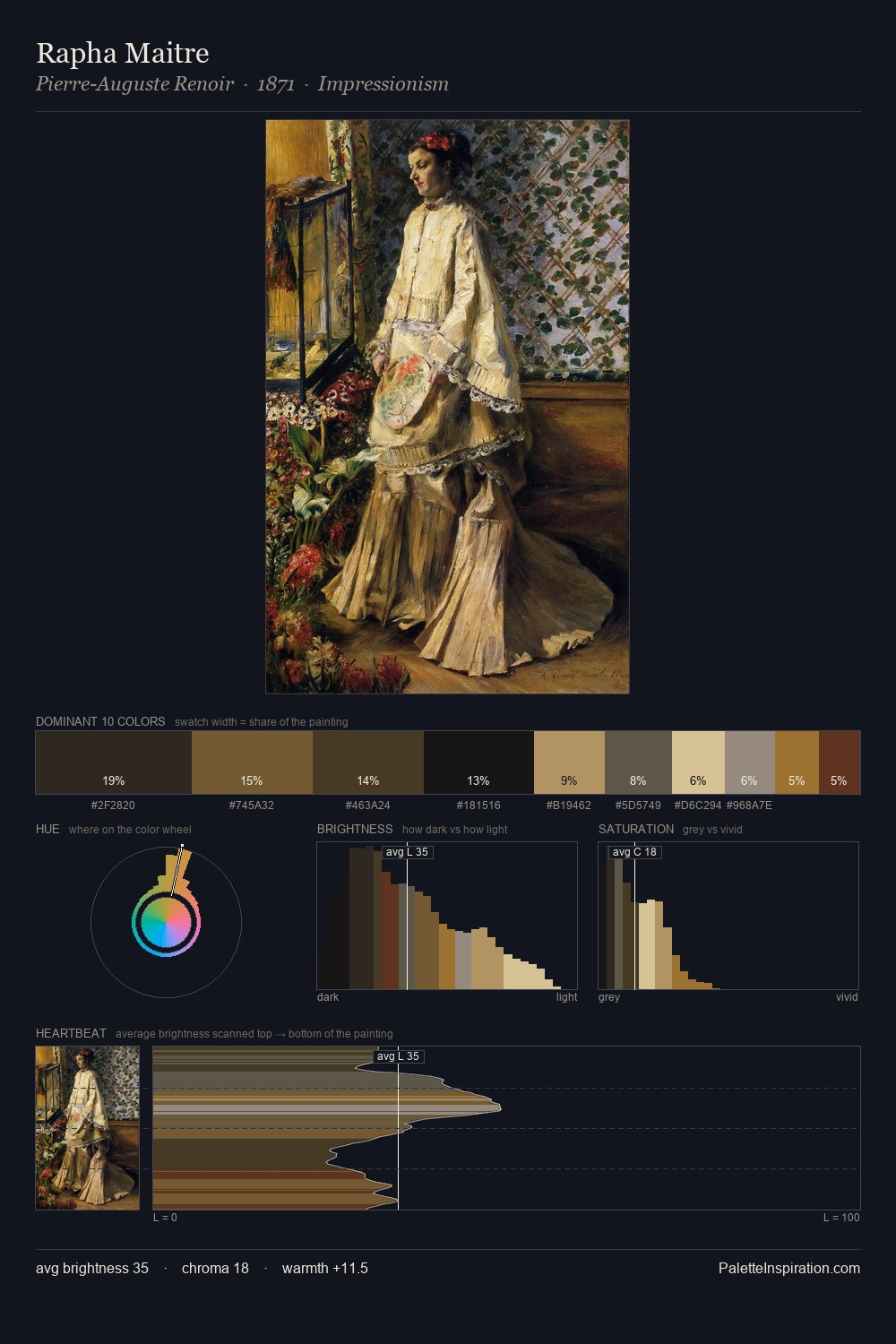Screen dimensions: 896x1344
Task: Click footer stat 'warmth +11.5'
Action: coord(325,1269)
